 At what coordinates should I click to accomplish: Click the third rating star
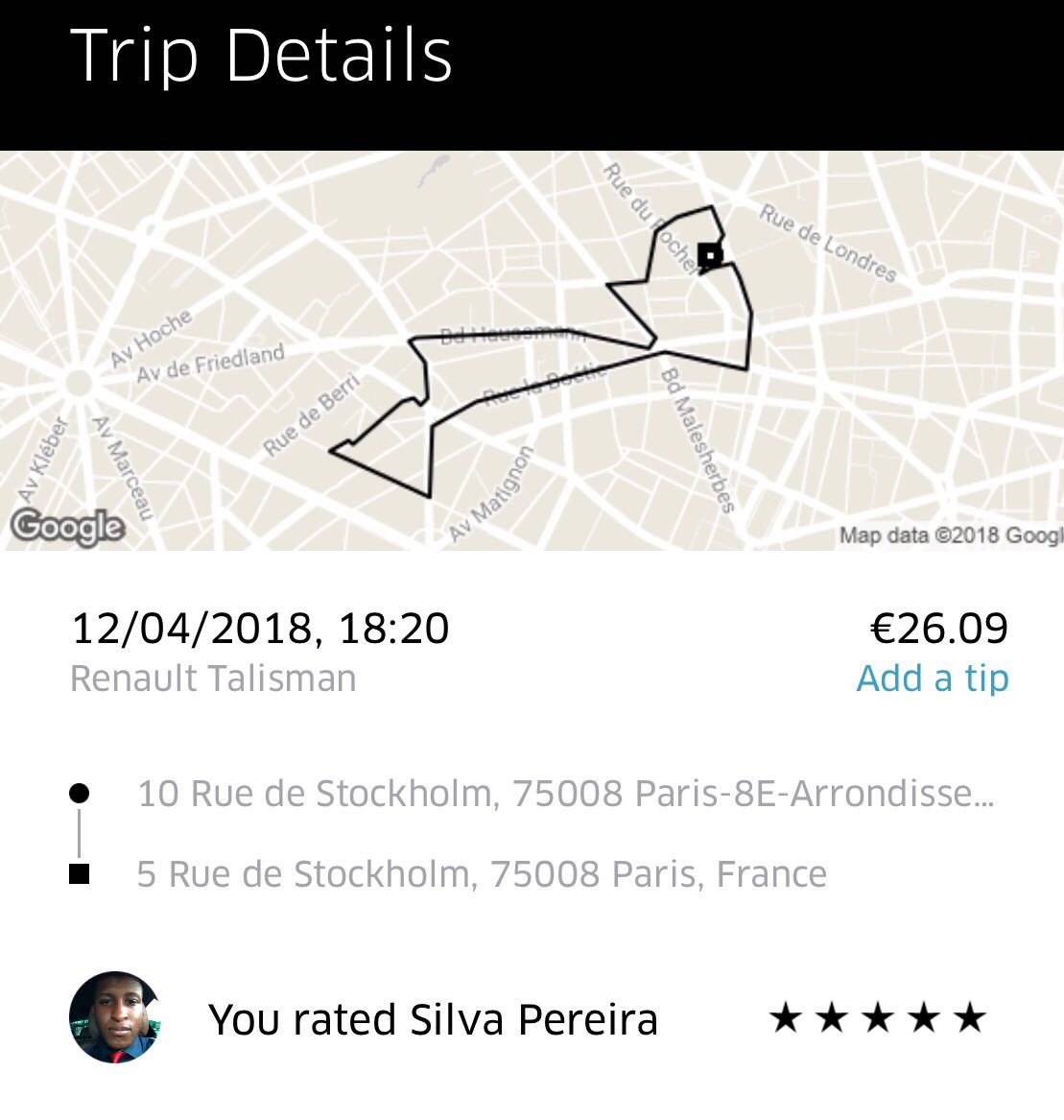click(877, 1017)
